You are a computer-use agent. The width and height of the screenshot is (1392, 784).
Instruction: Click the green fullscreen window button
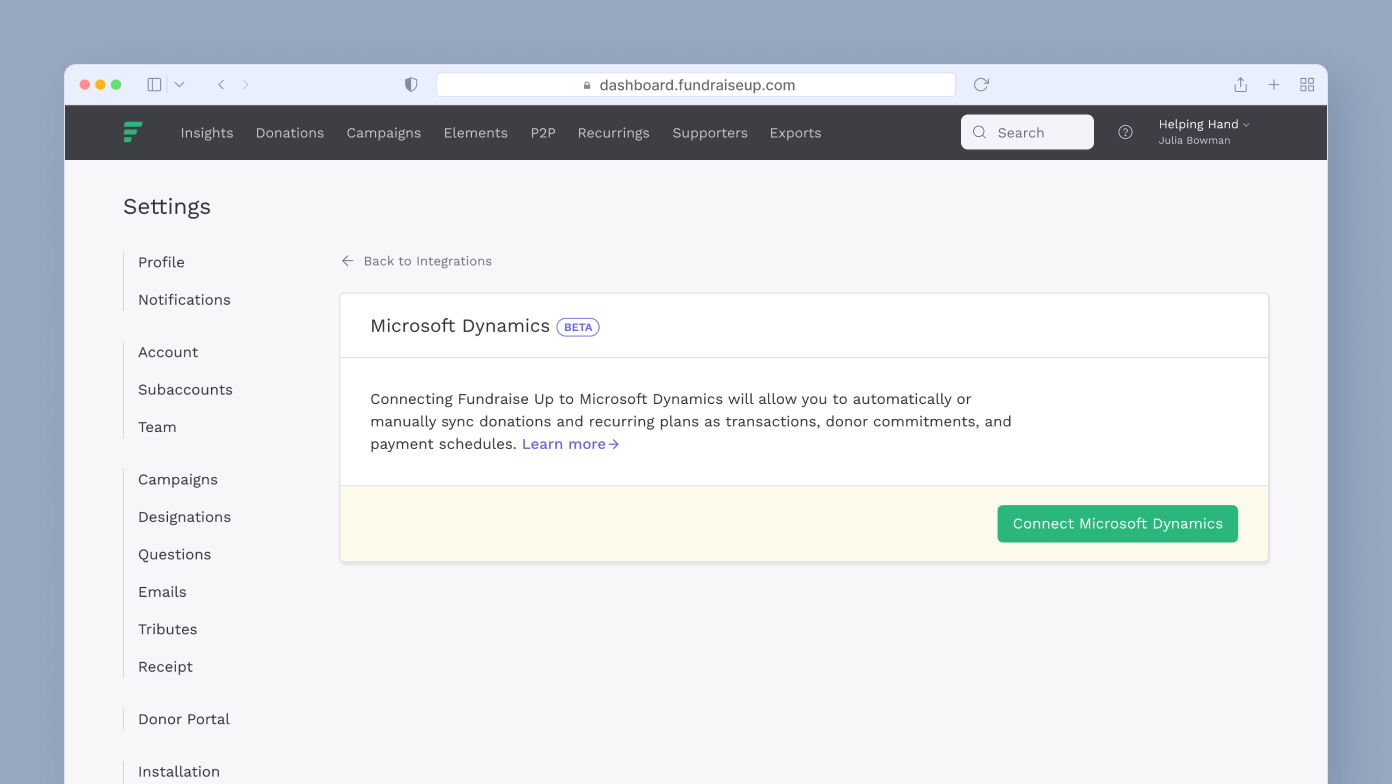coord(116,85)
